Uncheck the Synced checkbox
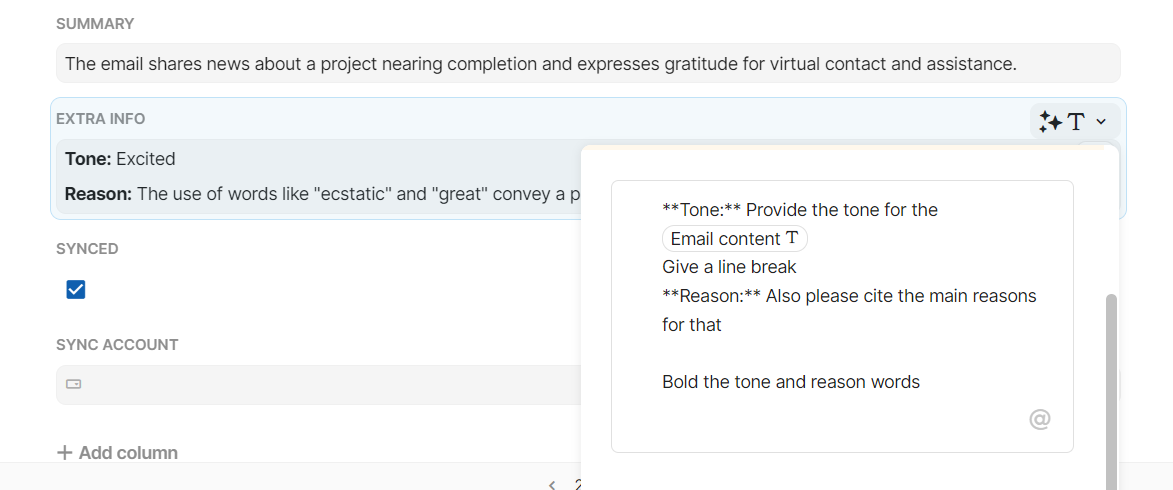Image resolution: width=1173 pixels, height=490 pixels. 75,290
